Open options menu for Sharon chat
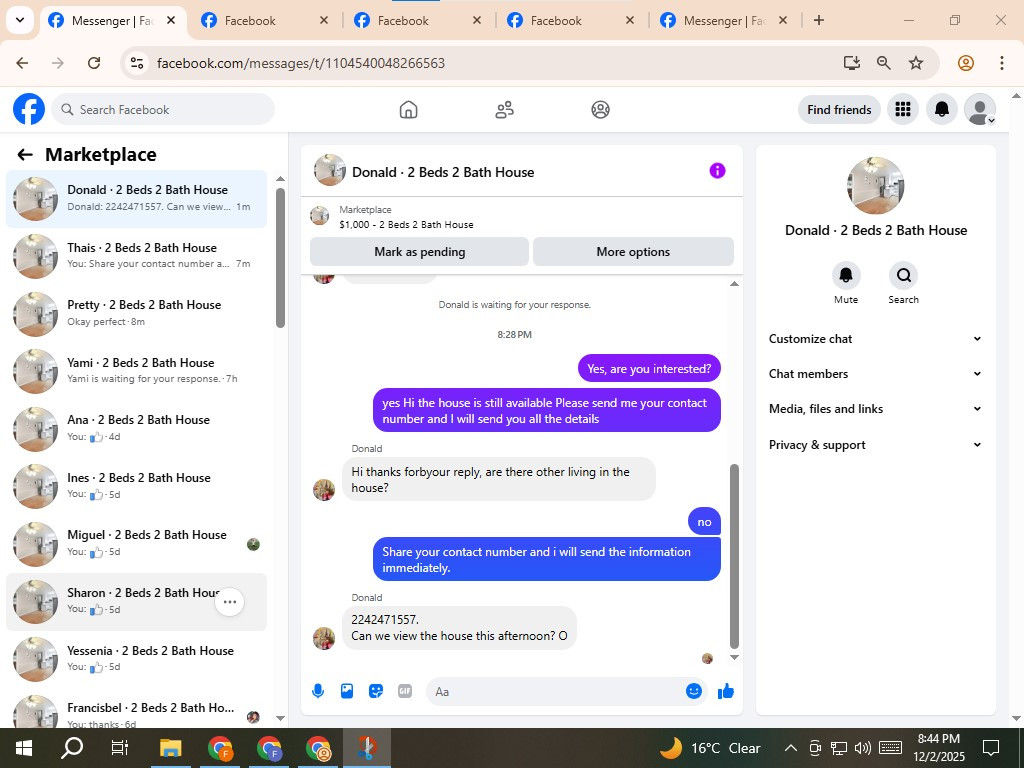 tap(229, 602)
